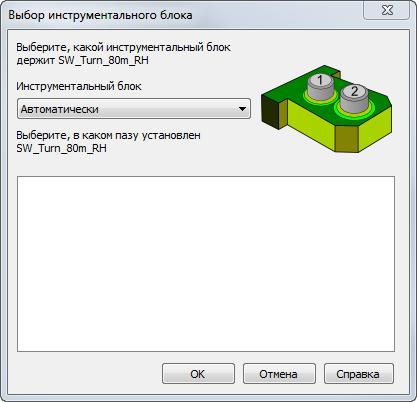Open help with the Справка button

359,374
